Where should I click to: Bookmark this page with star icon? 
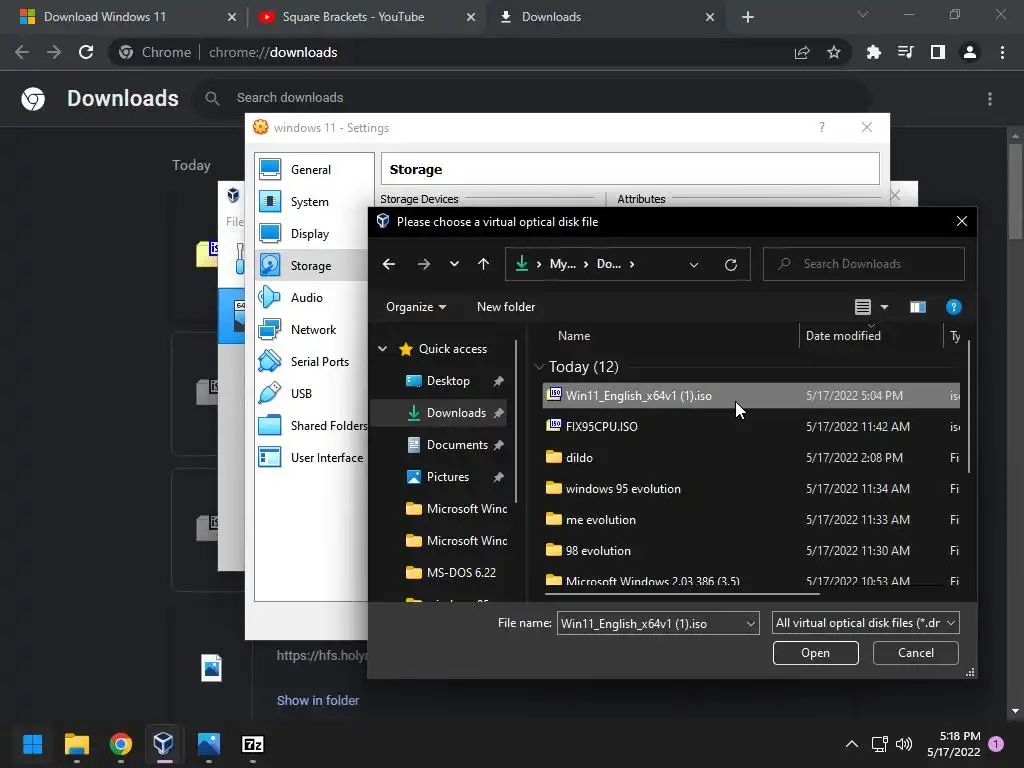pyautogui.click(x=834, y=52)
